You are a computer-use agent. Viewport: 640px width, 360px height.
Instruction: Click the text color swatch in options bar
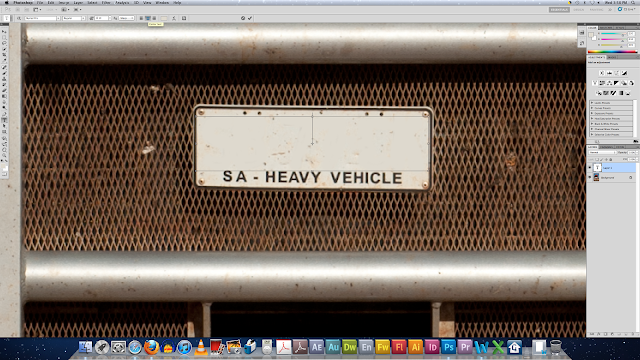(x=164, y=18)
